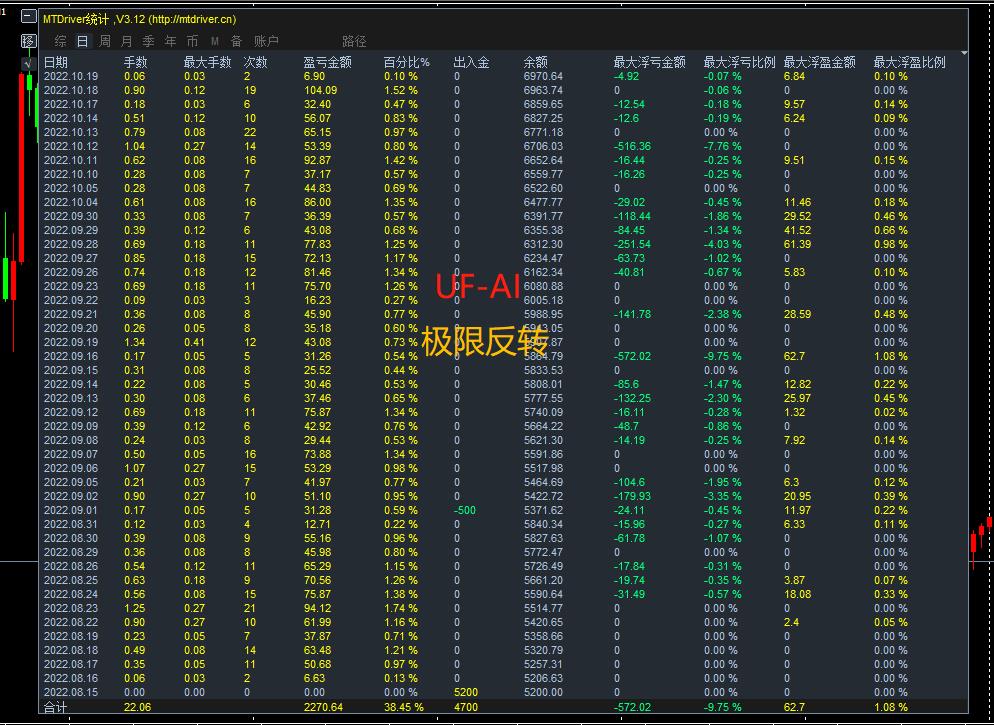Screen dimensions: 994x725
Task: Toggle the 周 weekly statistics display
Action: tap(103, 41)
